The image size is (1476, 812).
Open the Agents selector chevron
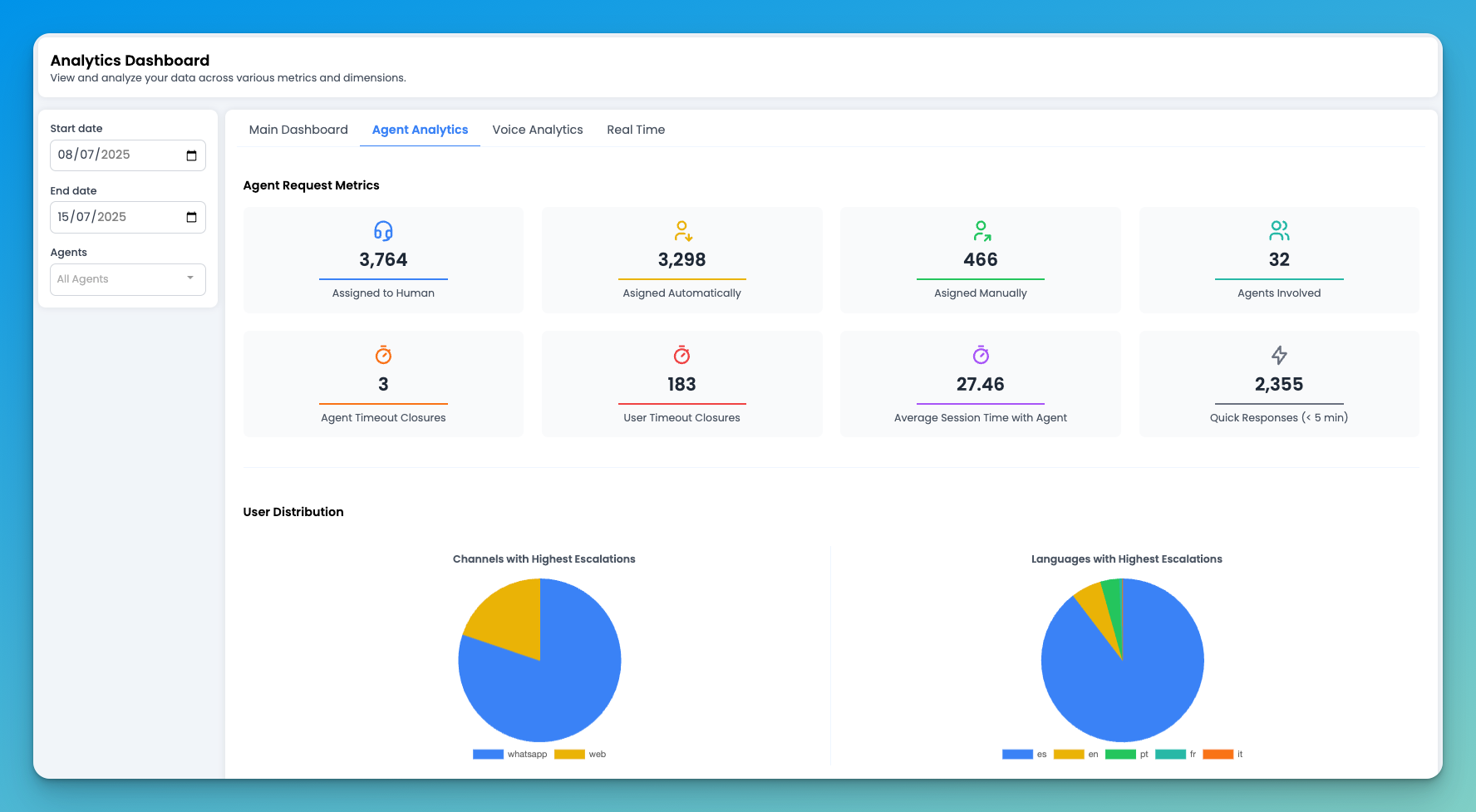point(190,279)
